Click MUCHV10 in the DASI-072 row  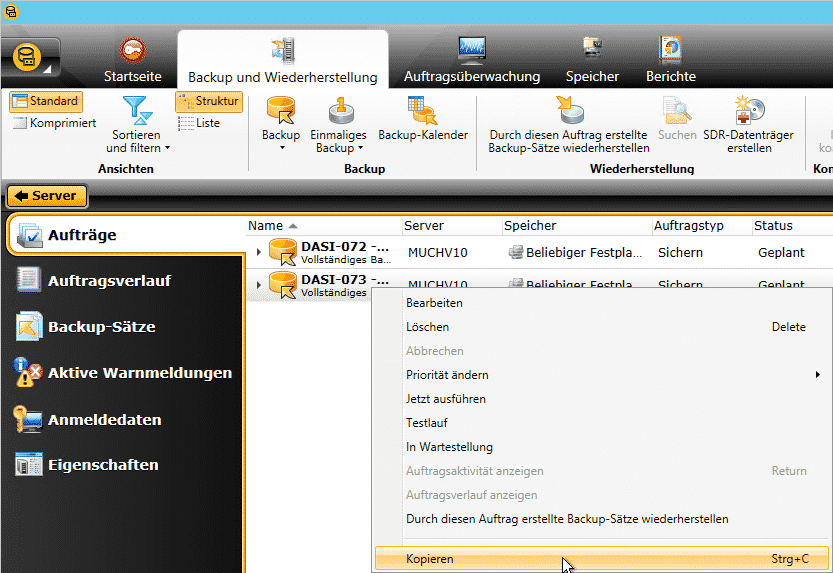pos(437,253)
